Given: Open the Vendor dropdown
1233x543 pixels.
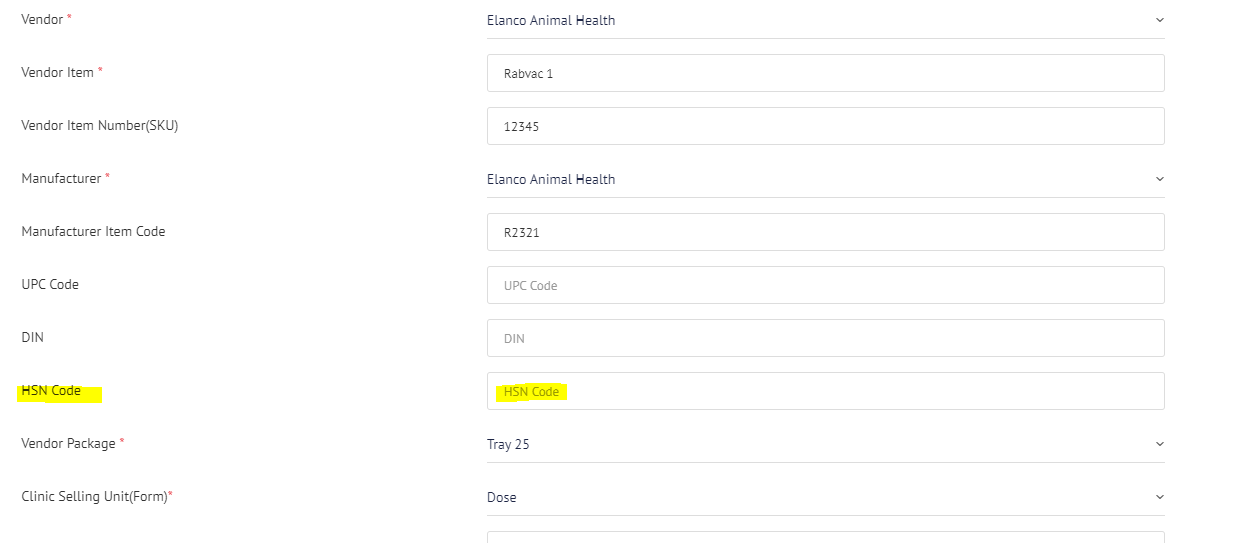Looking at the screenshot, I should [825, 20].
